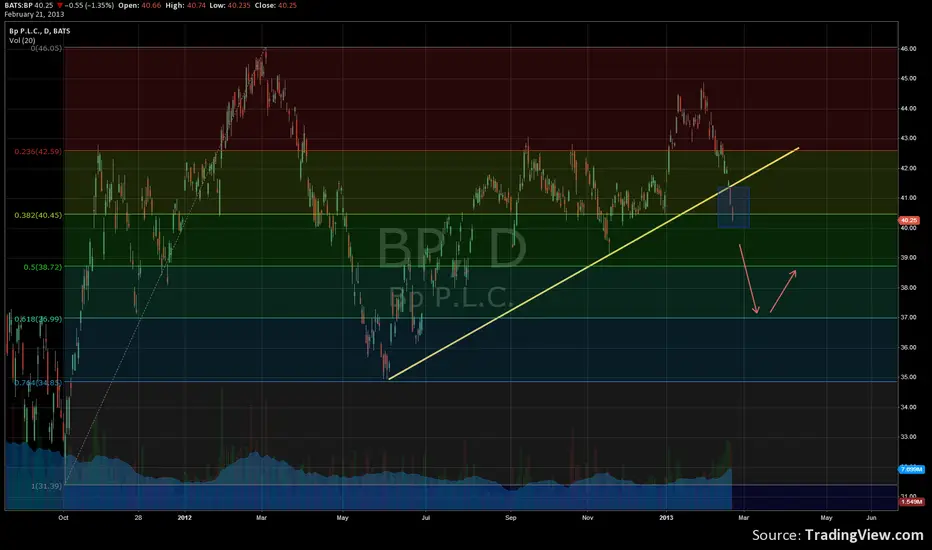Screen dimensions: 932x550
Task: Click 37.00 on the price axis
Action: (908, 318)
